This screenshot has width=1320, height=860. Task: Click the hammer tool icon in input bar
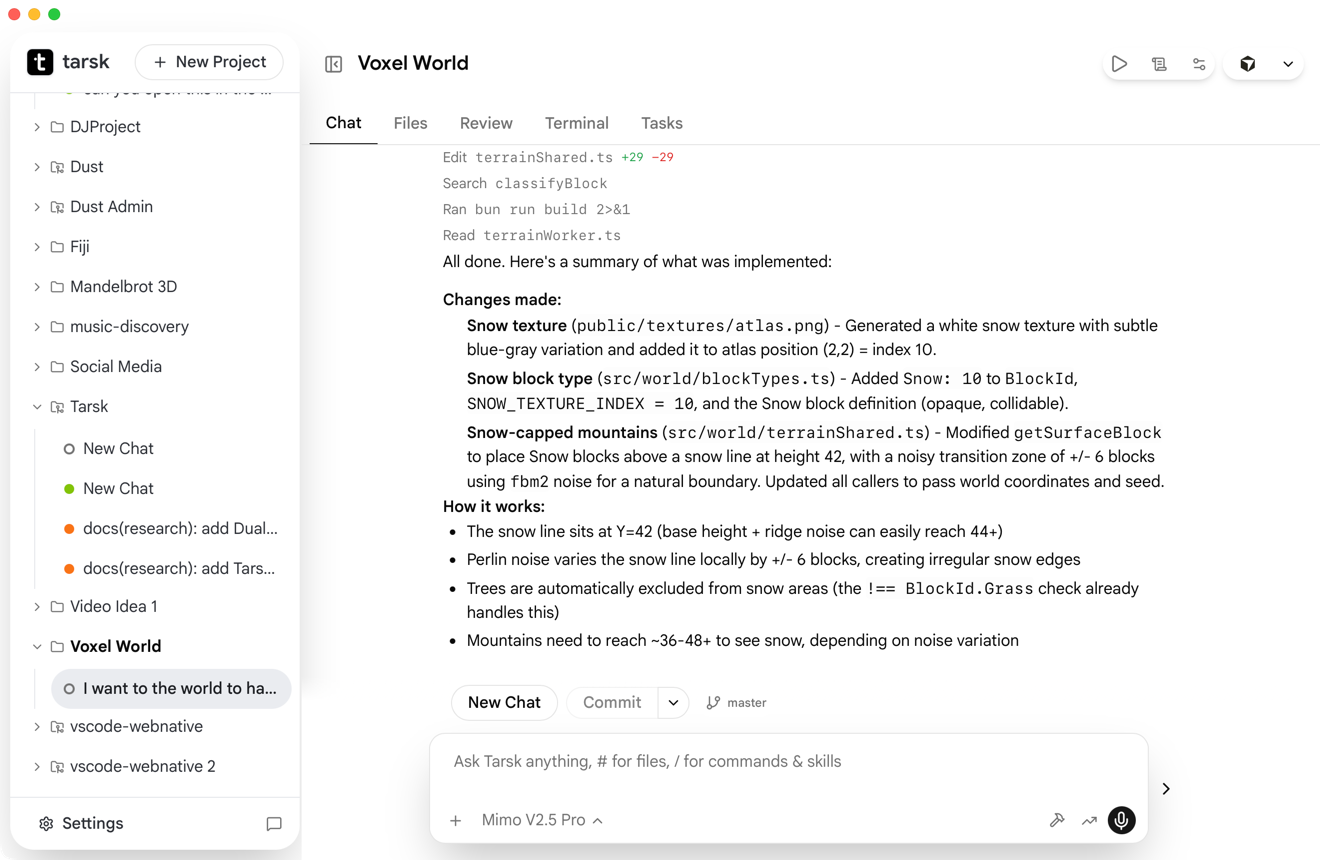tap(1057, 821)
